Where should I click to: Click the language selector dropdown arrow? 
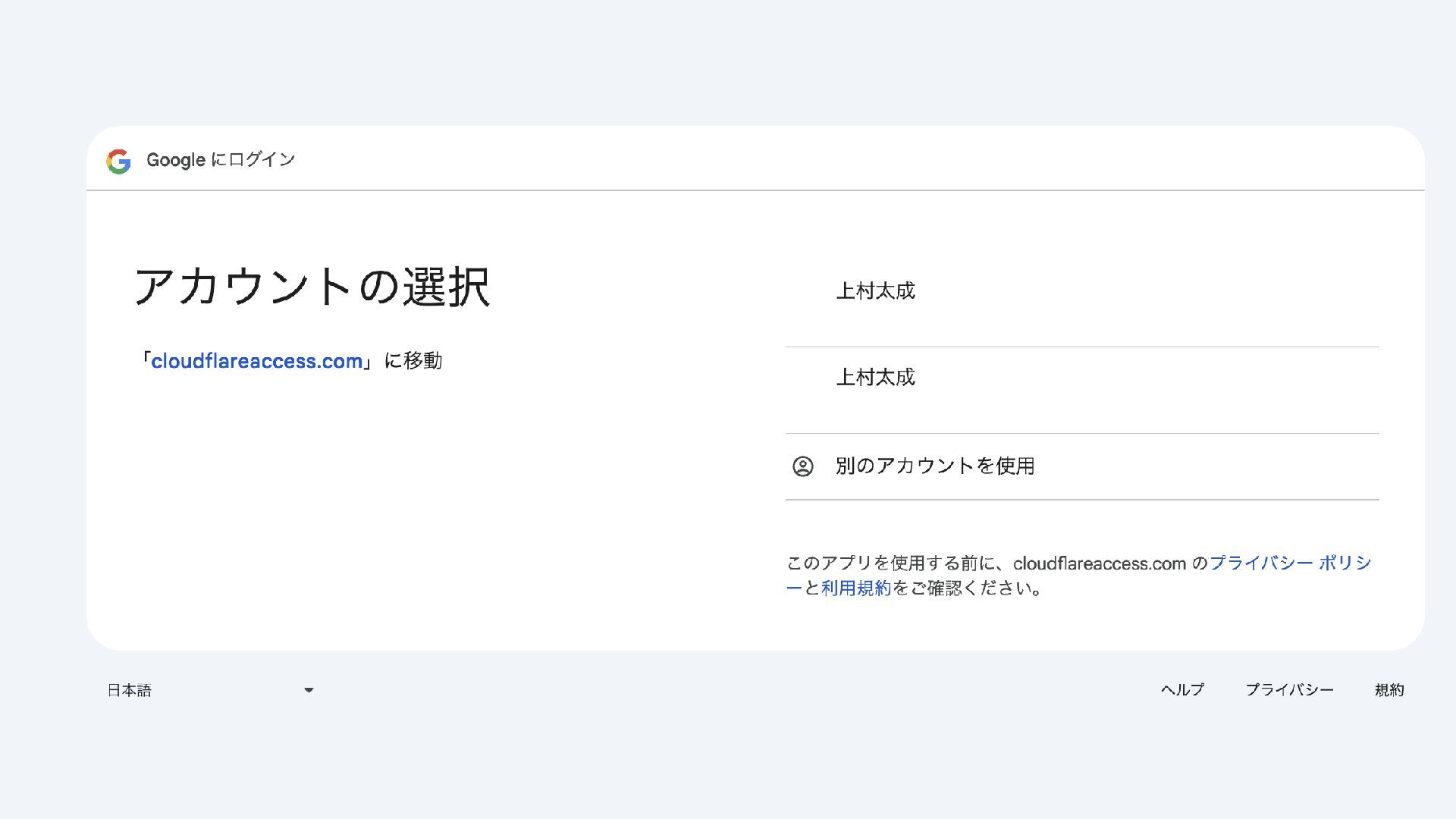click(x=309, y=690)
